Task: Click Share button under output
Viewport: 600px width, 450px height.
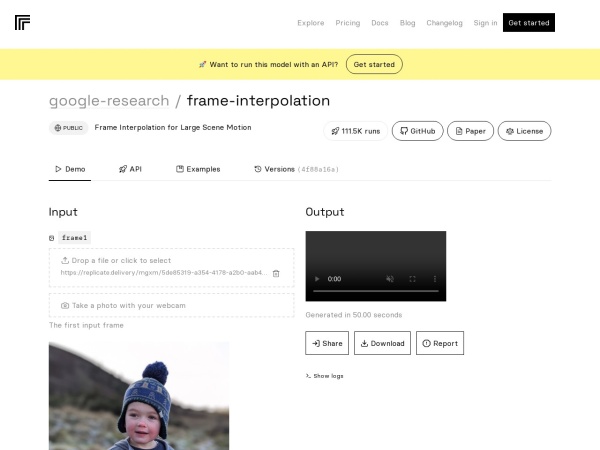Action: tap(327, 343)
